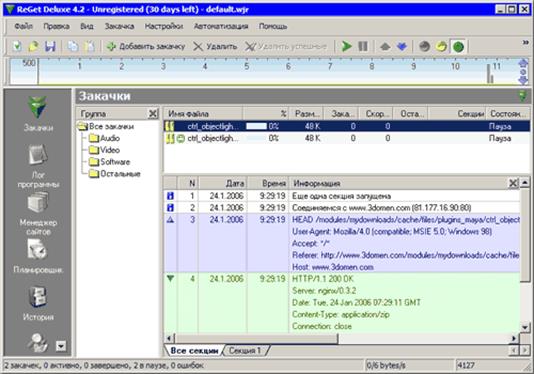Close the log information panel

coord(513,183)
